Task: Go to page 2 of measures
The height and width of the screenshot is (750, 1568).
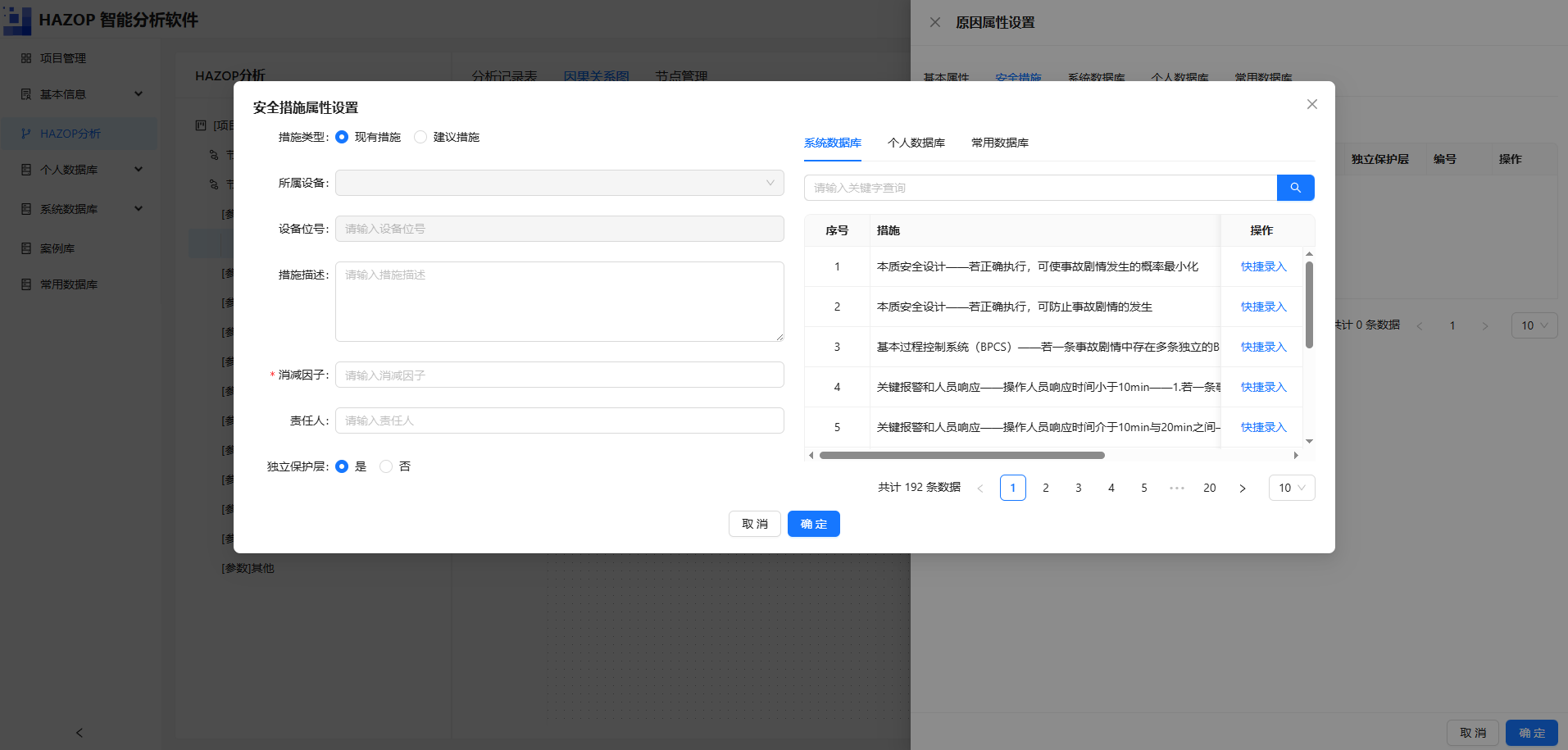Action: [x=1046, y=488]
